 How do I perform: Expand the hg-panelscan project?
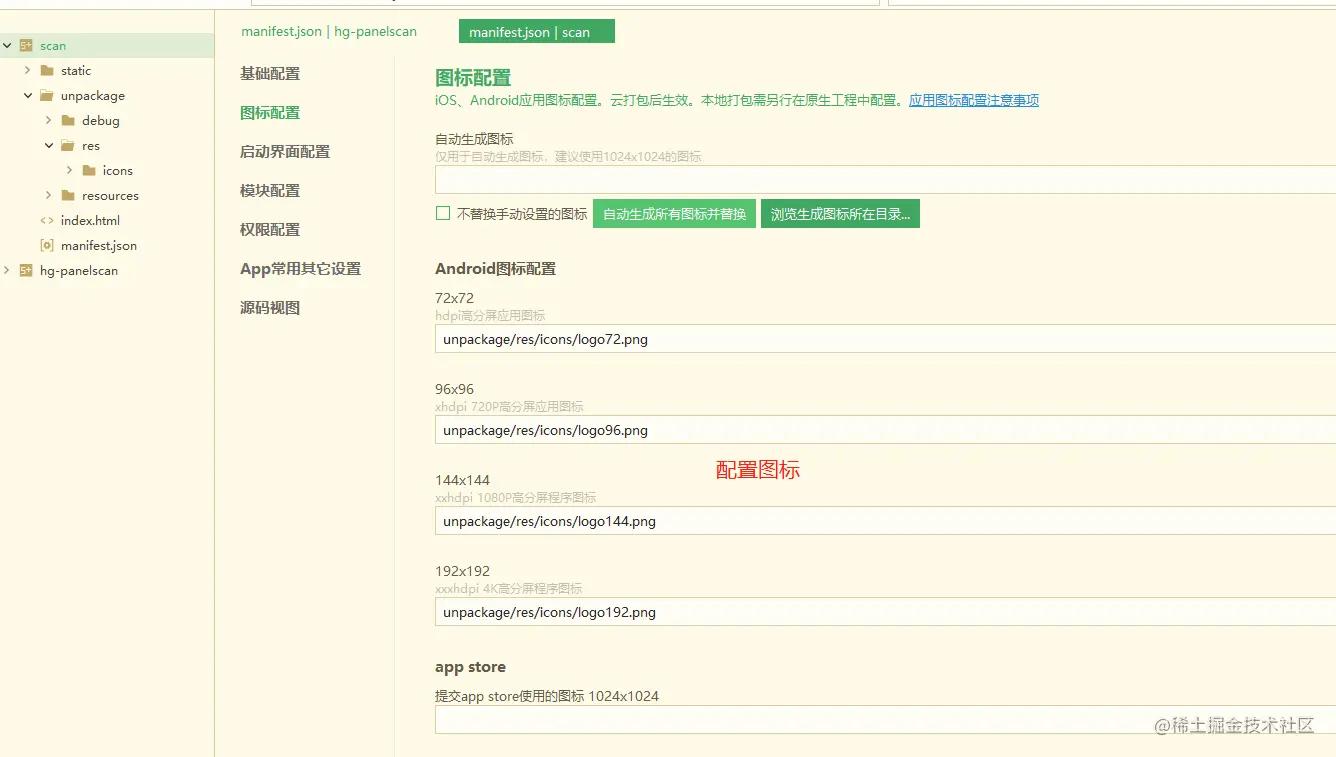7,271
